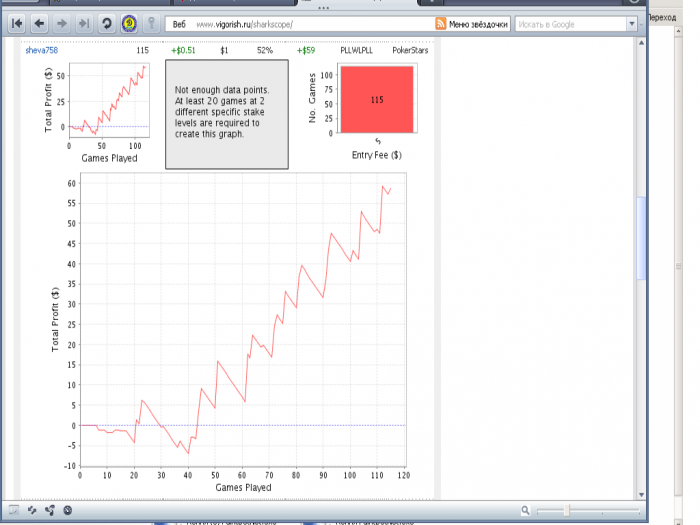Click the page scrollbar up arrow
The image size is (700, 525).
(x=641, y=43)
